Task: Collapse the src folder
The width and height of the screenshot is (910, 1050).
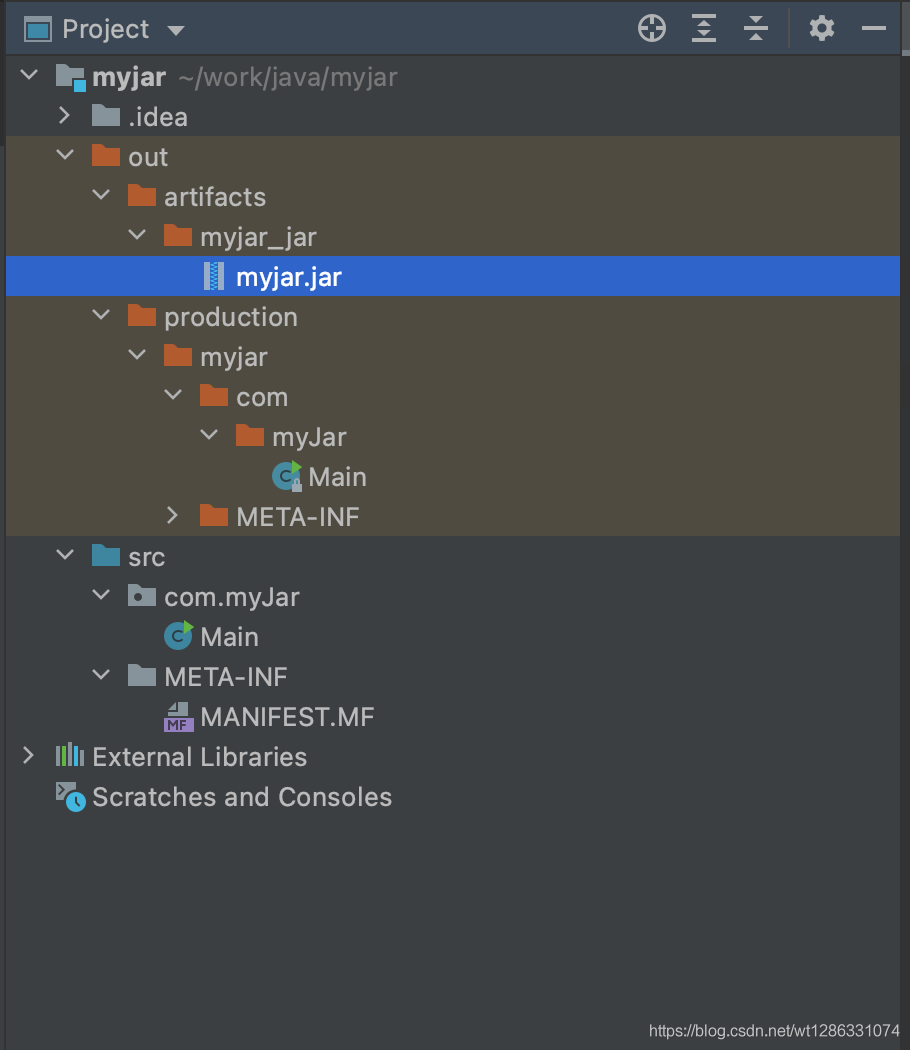Action: [x=65, y=556]
